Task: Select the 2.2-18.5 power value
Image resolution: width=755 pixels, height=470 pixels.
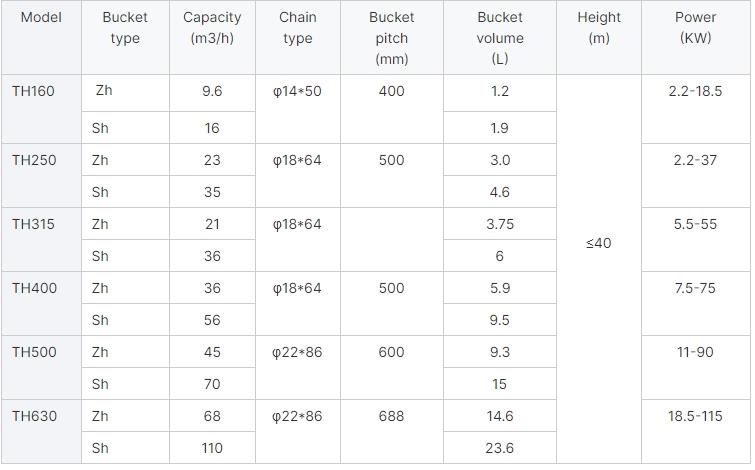Action: pyautogui.click(x=695, y=91)
